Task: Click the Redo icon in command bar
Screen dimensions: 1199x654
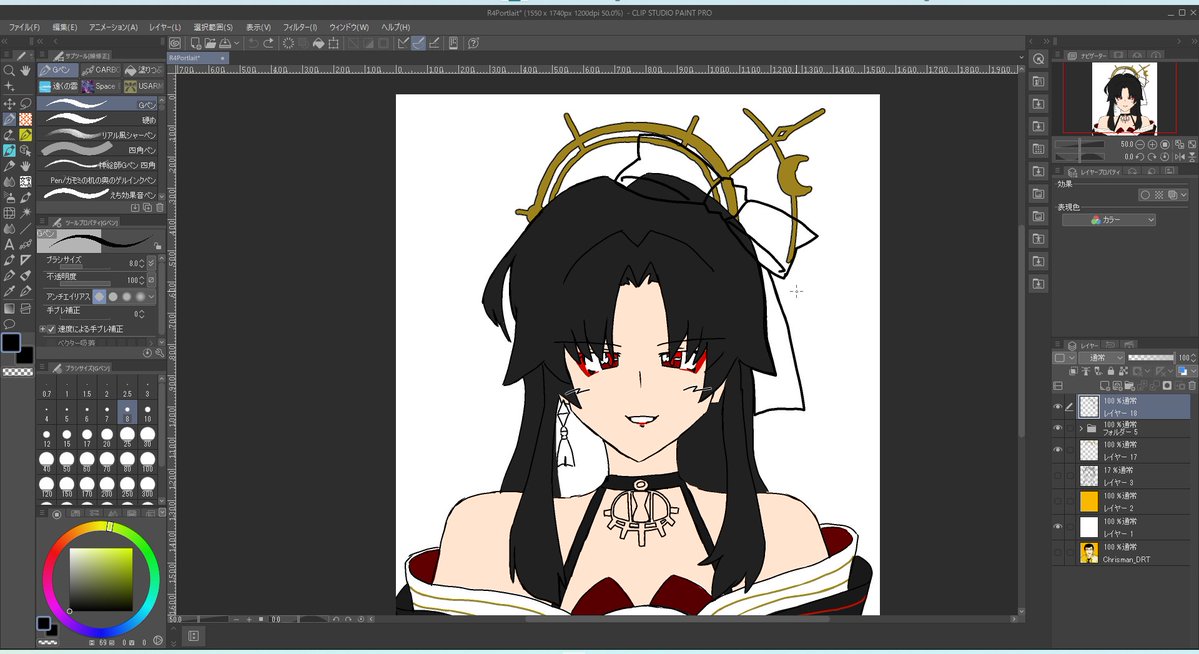Action: coord(268,44)
